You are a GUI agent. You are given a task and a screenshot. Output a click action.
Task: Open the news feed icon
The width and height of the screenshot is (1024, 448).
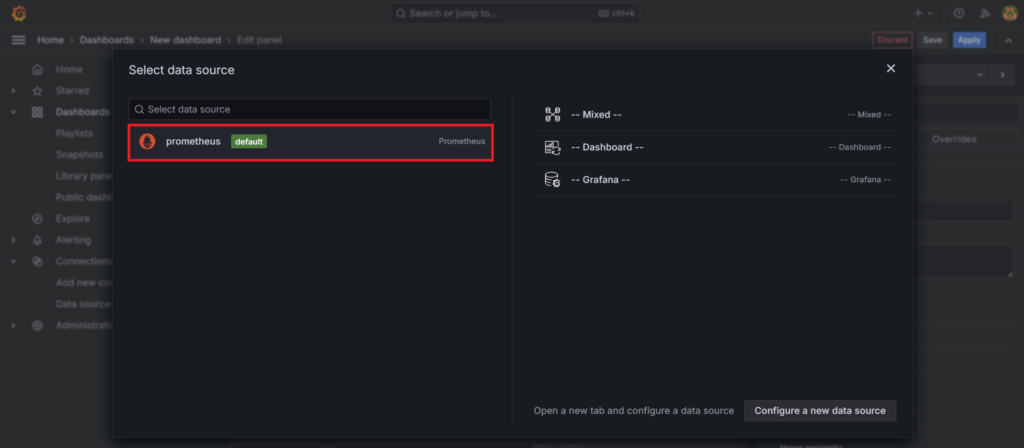pos(985,13)
